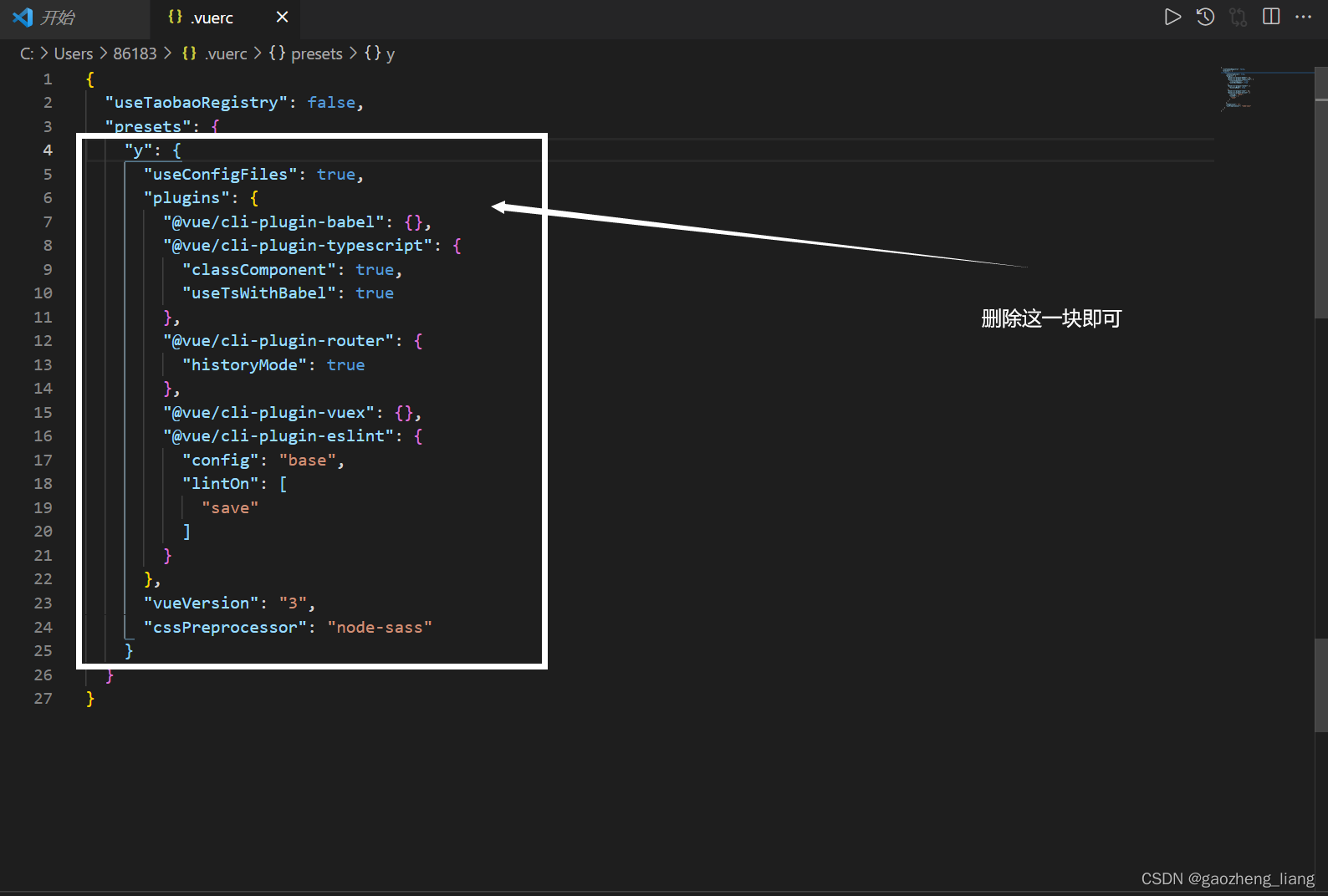
Task: Click the "plugins" key on line 6
Action: 186,198
